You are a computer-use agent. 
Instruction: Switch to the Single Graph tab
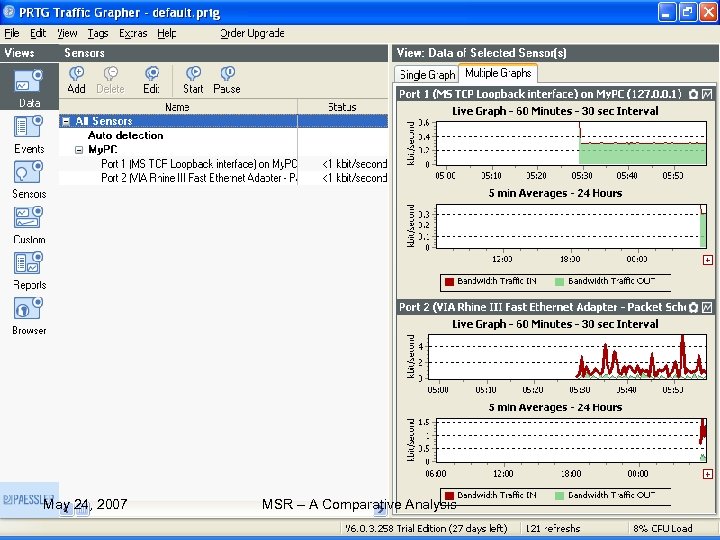(427, 74)
